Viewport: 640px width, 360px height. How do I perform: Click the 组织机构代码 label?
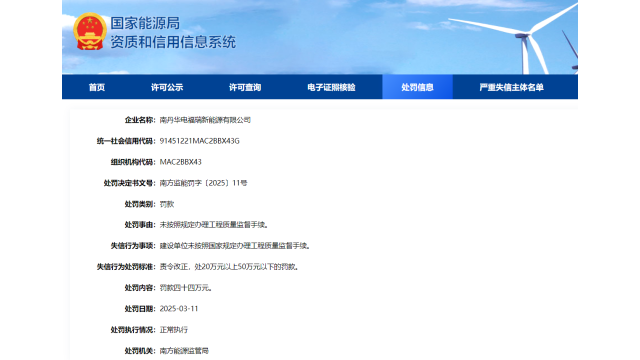pos(133,162)
